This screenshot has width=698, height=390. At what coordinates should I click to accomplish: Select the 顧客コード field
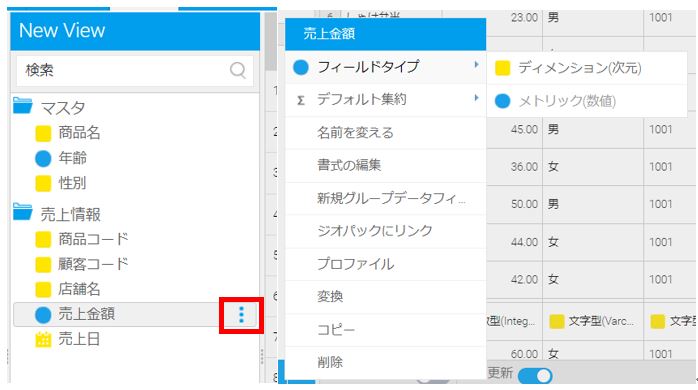coord(93,264)
